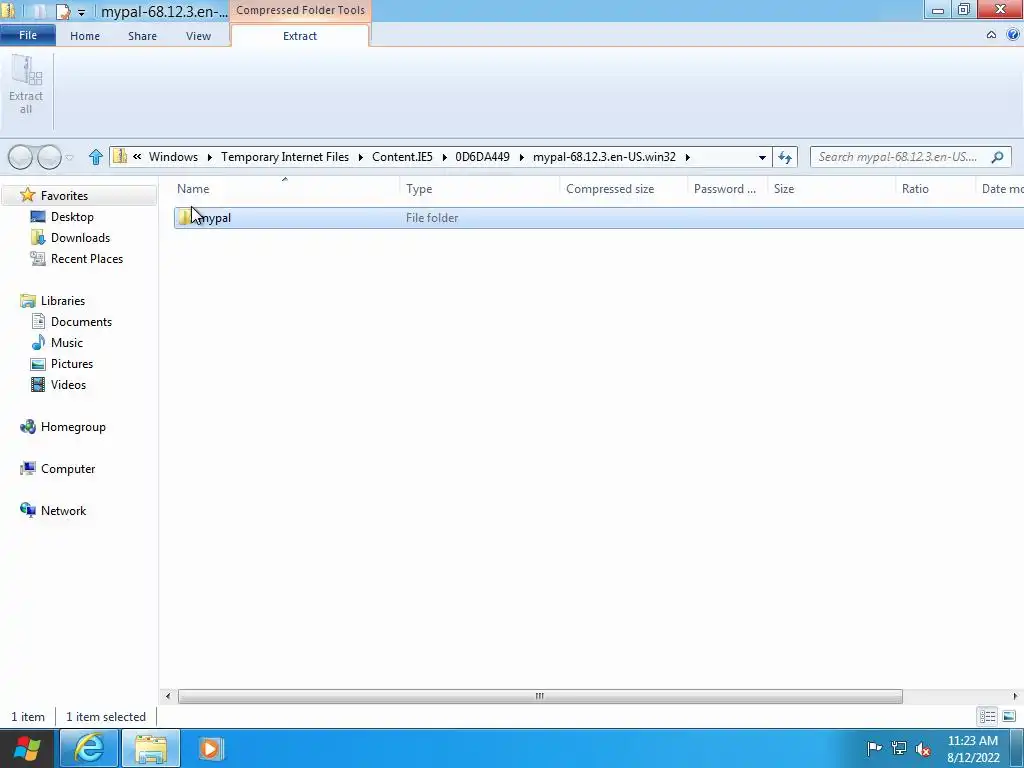The height and width of the screenshot is (768, 1024).
Task: Open the Pictures library
Action: coord(72,363)
